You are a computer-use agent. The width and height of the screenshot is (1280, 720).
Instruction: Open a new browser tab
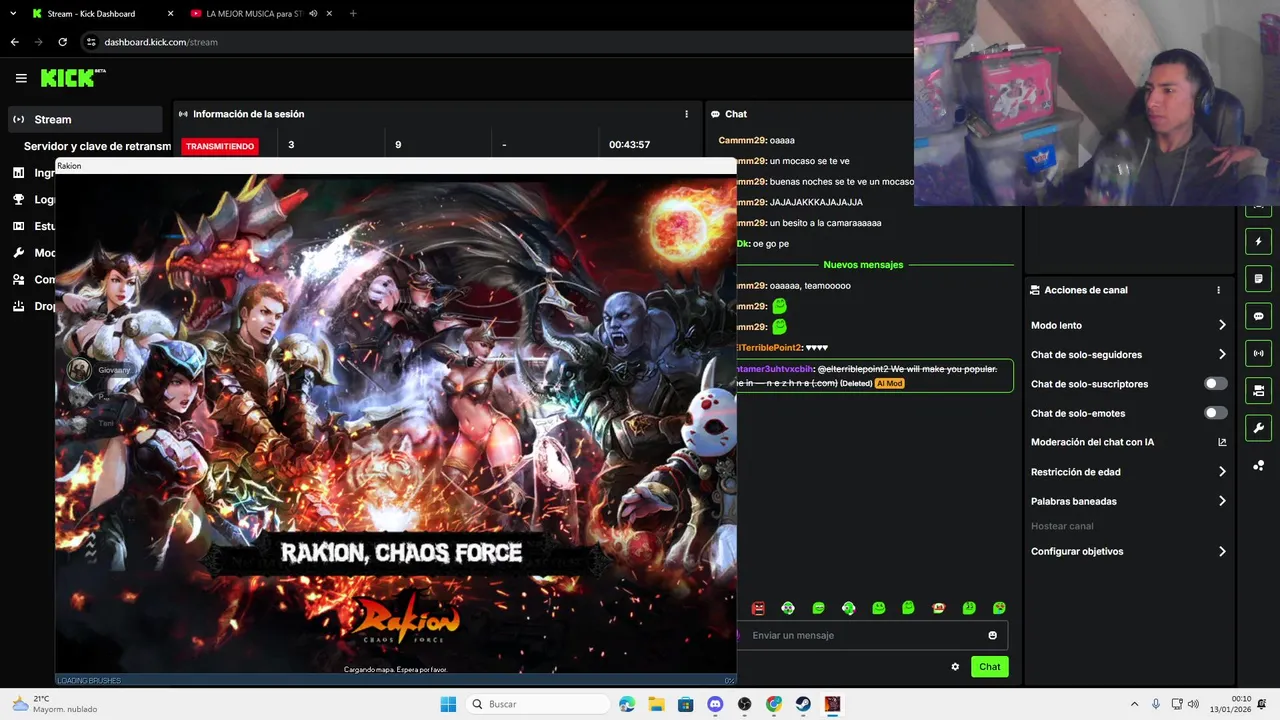tap(353, 14)
